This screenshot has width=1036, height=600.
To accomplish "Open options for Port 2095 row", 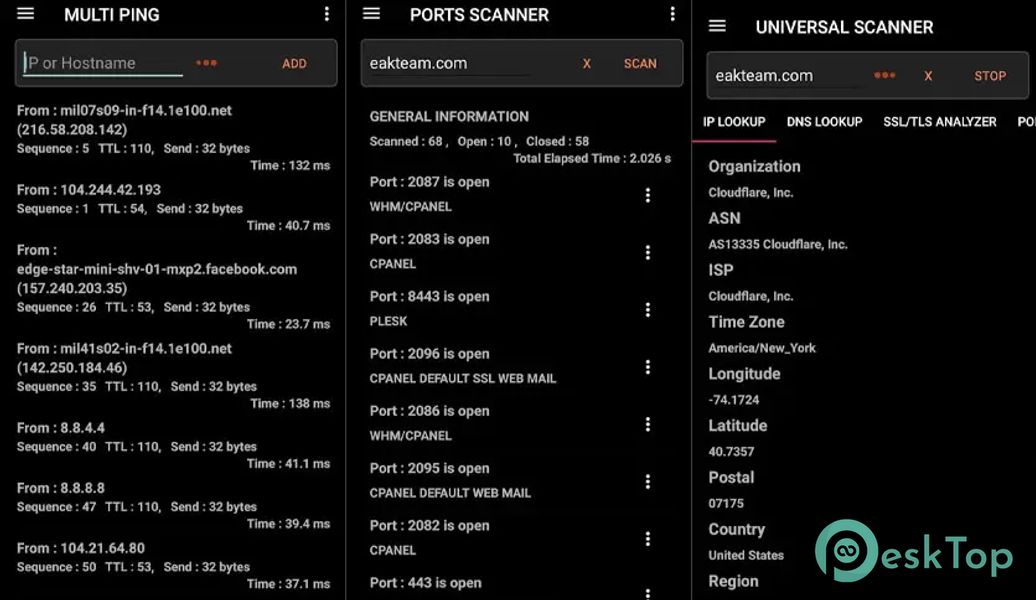I will coord(648,482).
